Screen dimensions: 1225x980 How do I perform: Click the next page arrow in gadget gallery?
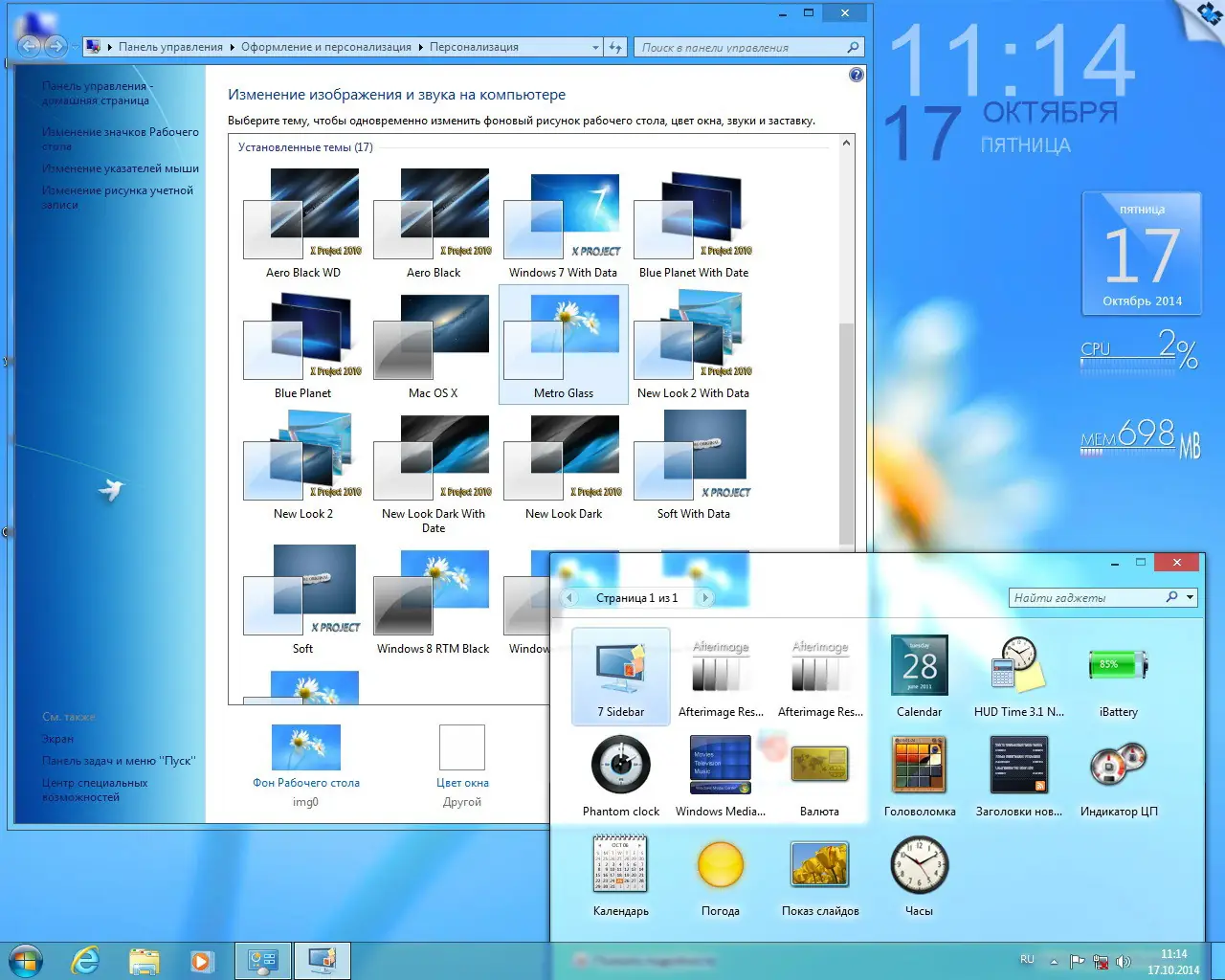(x=705, y=597)
